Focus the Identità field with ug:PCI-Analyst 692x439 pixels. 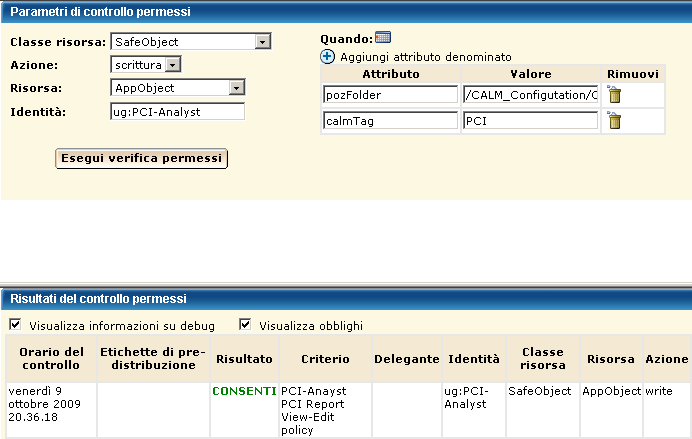(177, 112)
